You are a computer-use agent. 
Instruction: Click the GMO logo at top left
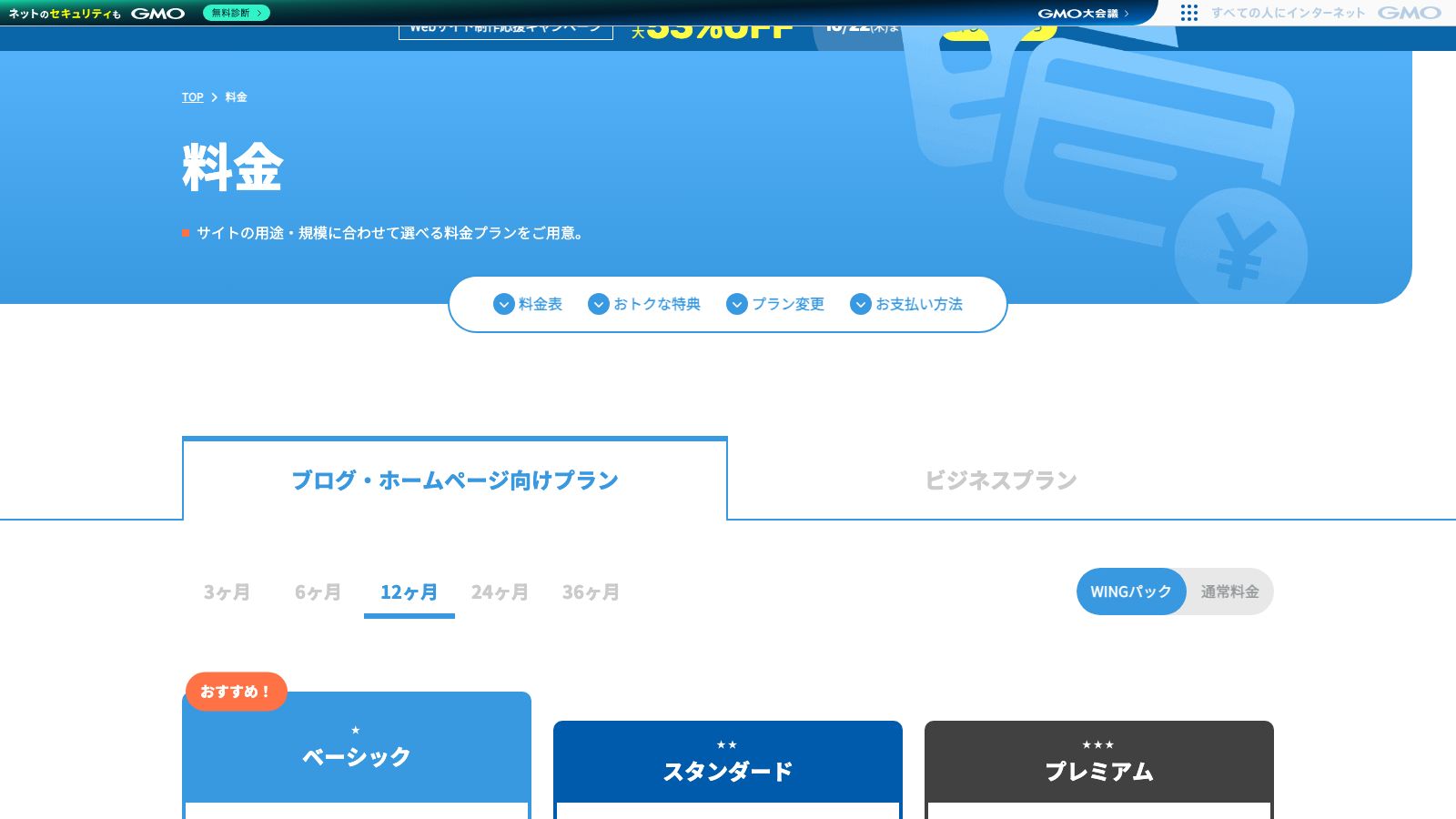[157, 14]
